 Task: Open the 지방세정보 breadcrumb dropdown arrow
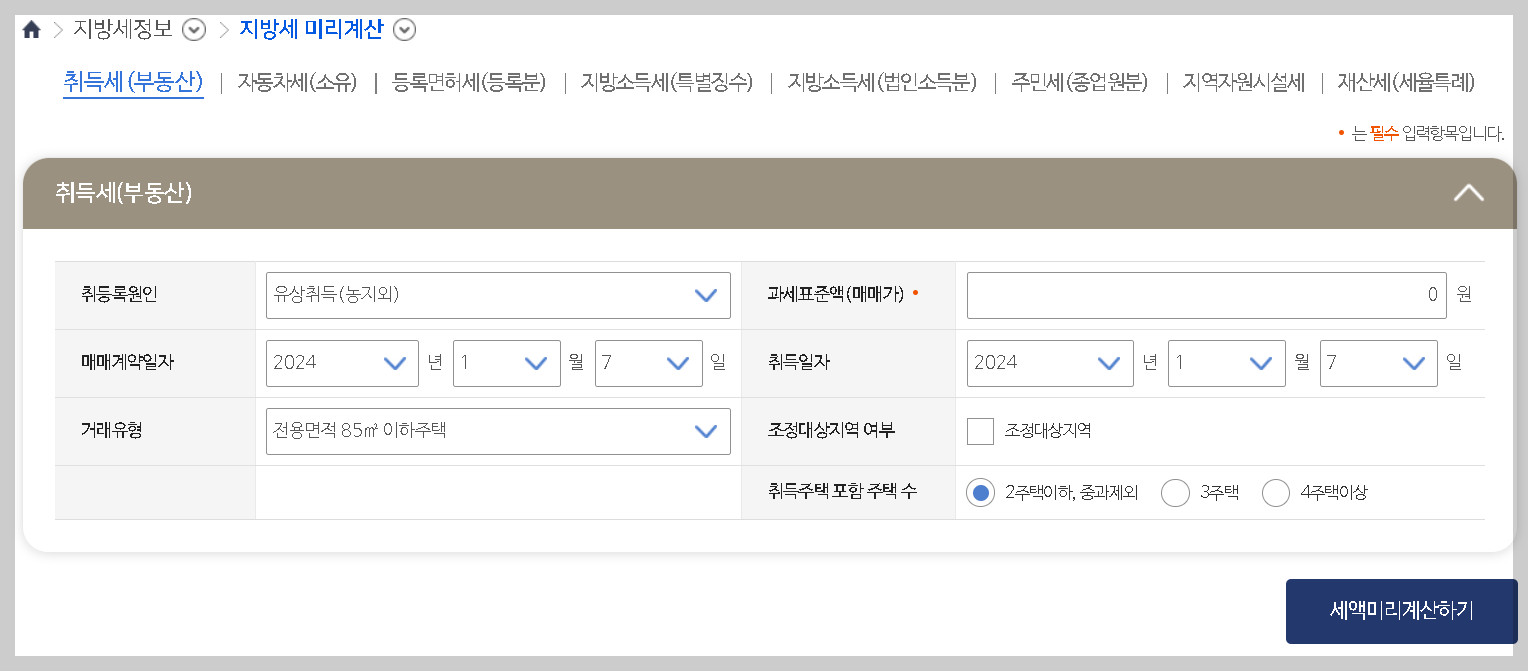(193, 30)
